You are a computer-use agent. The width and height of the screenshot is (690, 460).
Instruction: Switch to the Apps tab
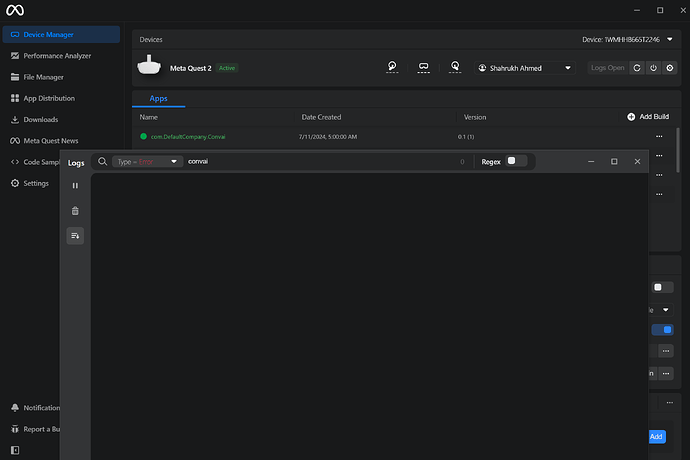(x=158, y=99)
